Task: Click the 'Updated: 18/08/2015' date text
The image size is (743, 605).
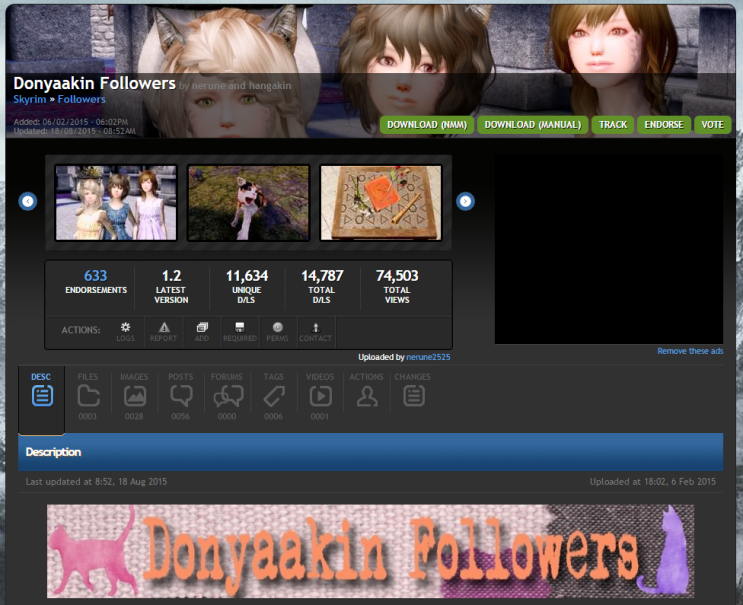Action: [x=74, y=131]
